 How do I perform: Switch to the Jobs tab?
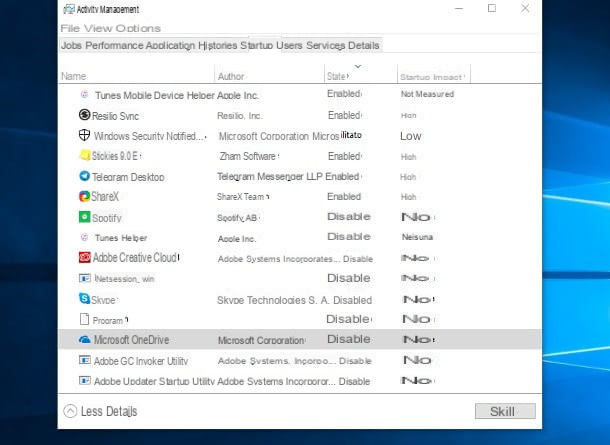pos(71,46)
